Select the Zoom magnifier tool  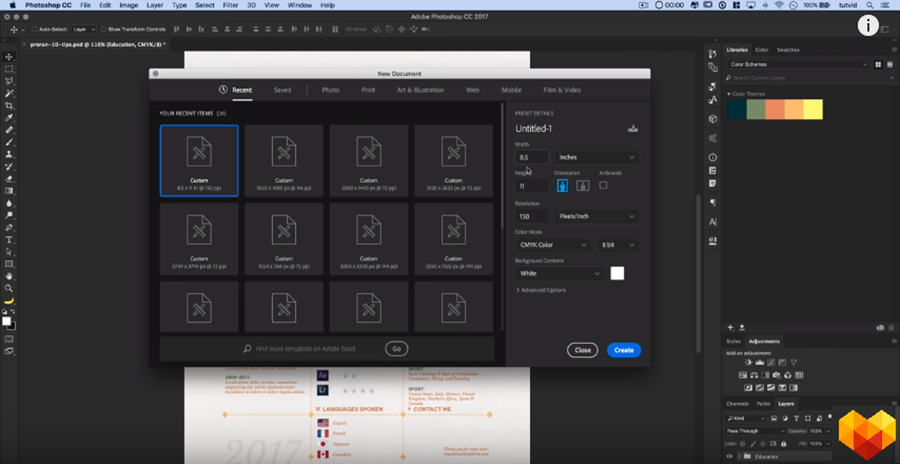tap(9, 288)
